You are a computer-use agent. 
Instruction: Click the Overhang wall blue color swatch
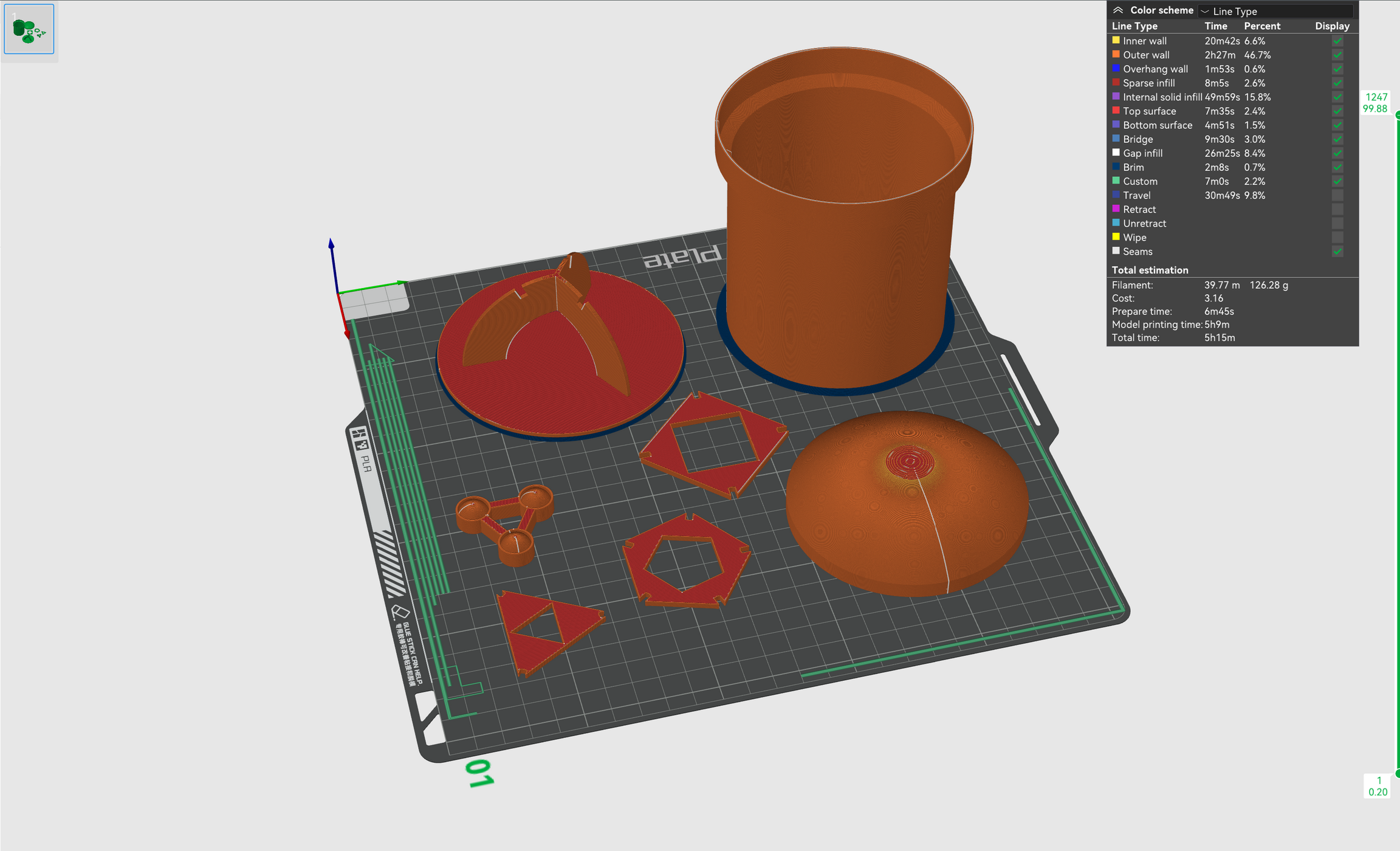click(x=1116, y=69)
